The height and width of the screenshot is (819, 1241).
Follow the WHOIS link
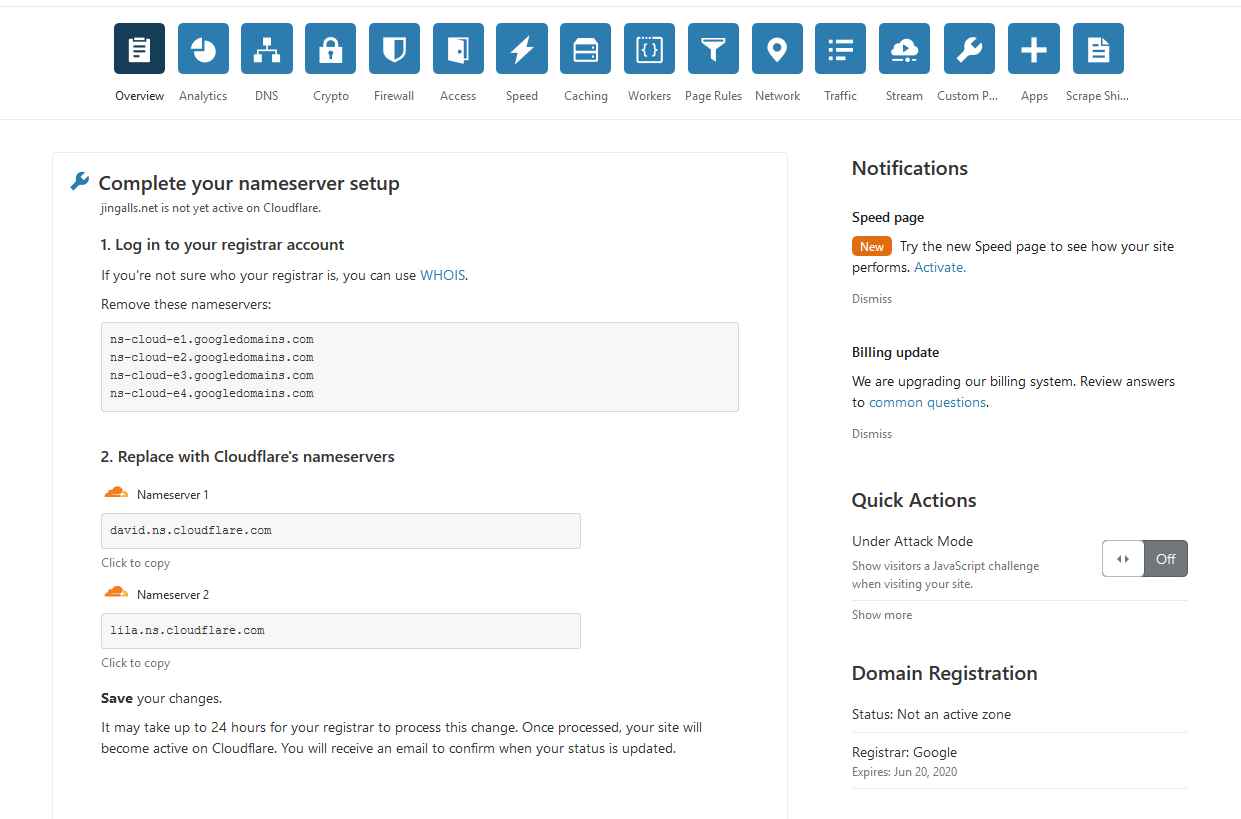coord(443,275)
